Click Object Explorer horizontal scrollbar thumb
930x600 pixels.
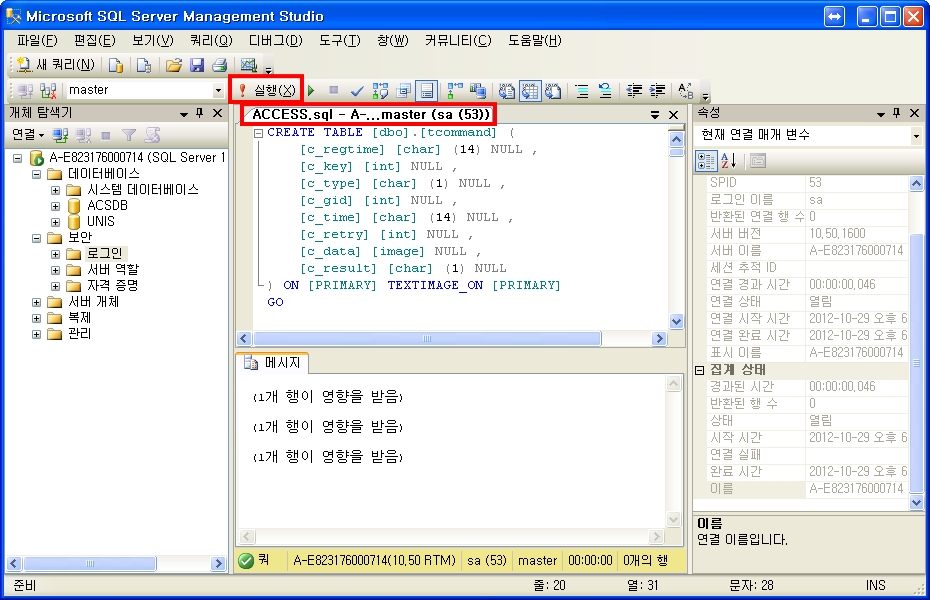point(90,563)
